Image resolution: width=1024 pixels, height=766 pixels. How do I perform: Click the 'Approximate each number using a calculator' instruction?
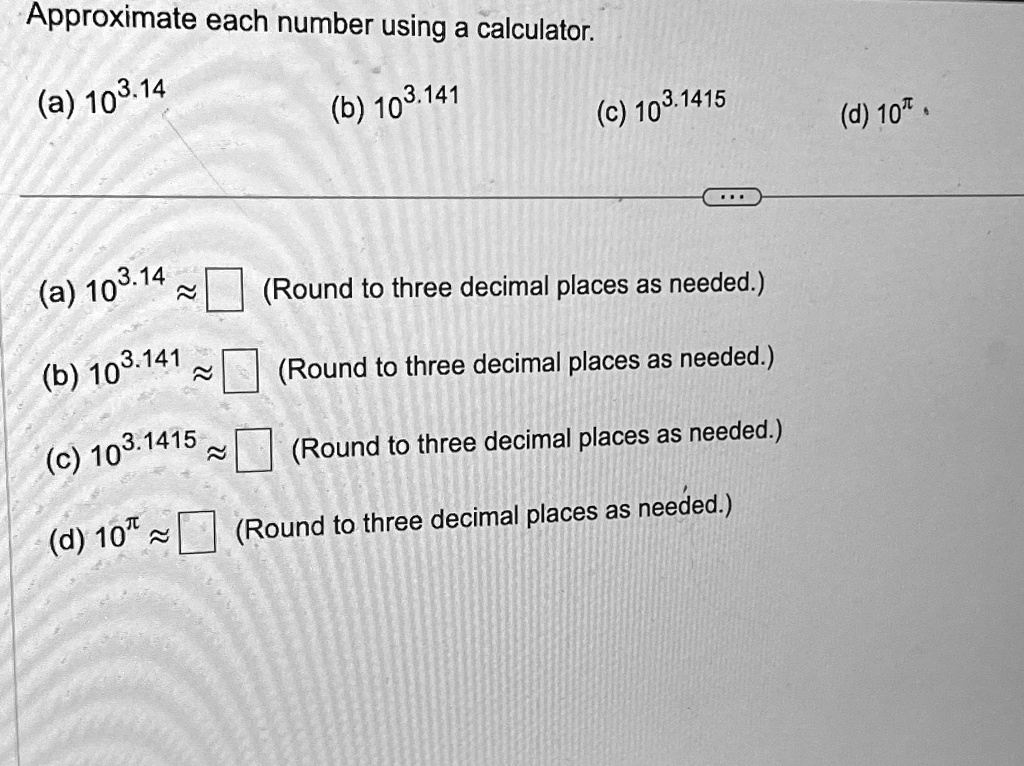(x=311, y=24)
